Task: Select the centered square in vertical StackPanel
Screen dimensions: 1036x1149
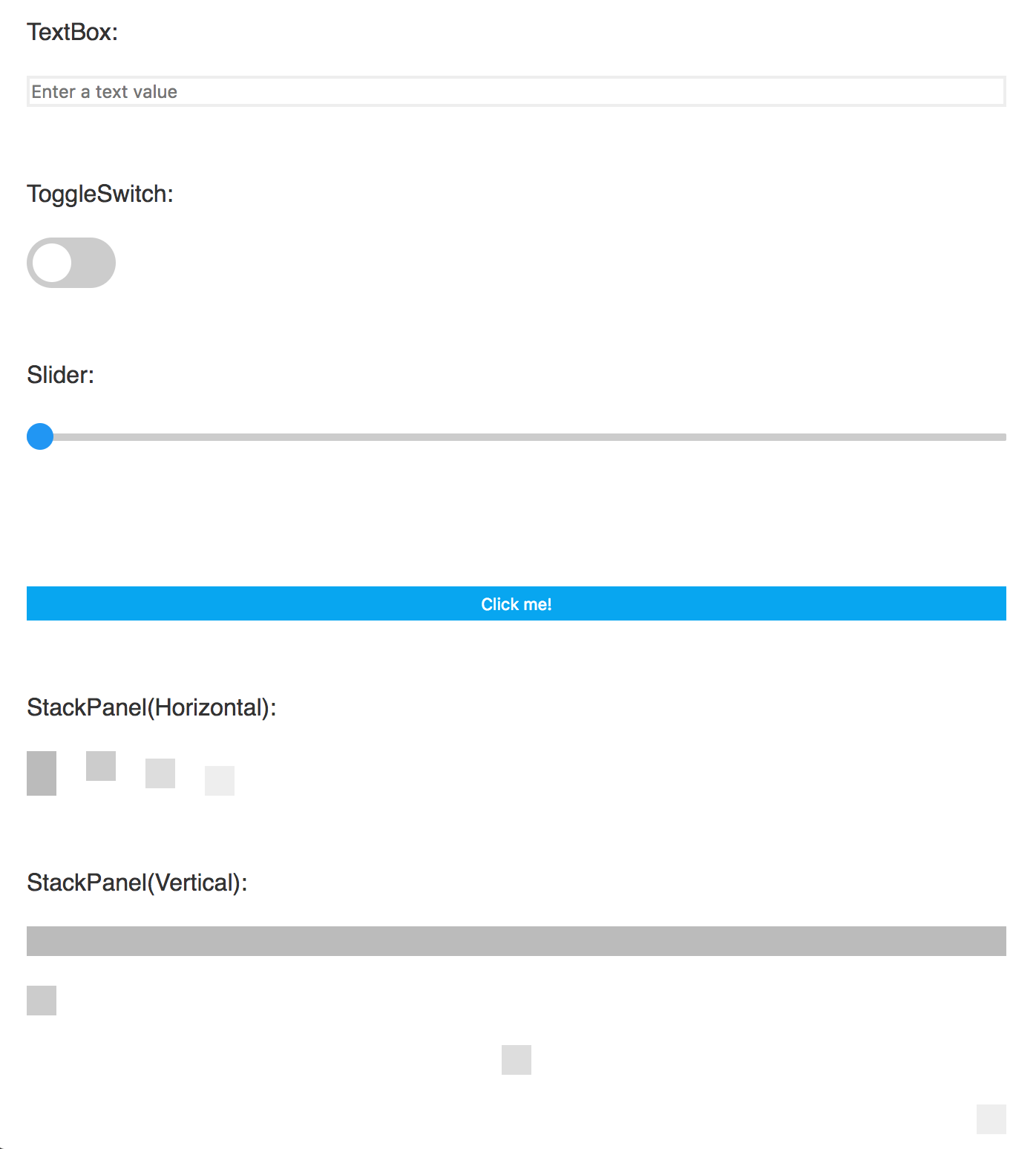Action: coord(517,1060)
